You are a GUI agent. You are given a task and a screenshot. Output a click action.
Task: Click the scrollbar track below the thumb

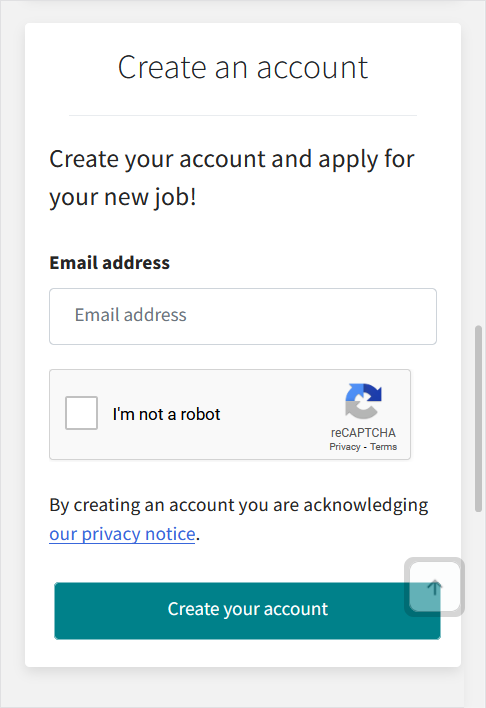(478, 610)
